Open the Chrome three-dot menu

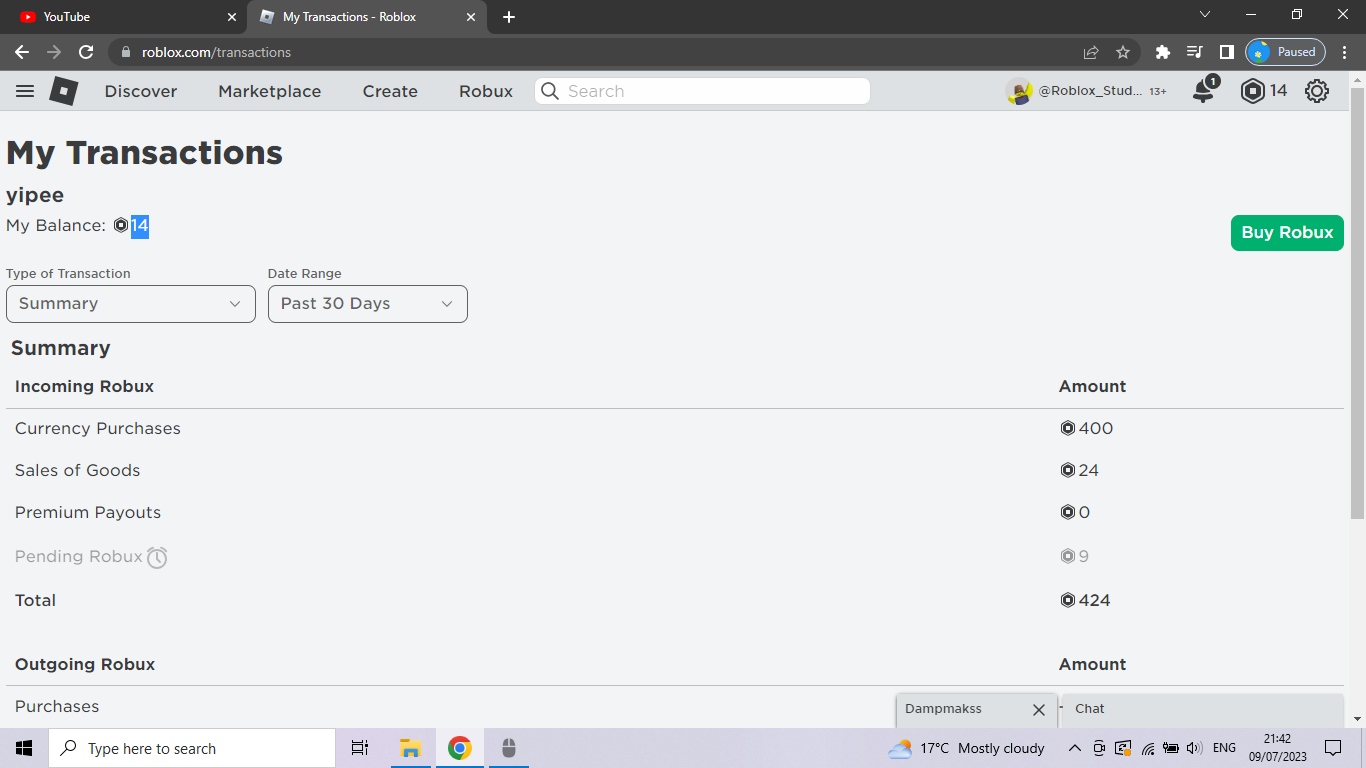[x=1345, y=52]
